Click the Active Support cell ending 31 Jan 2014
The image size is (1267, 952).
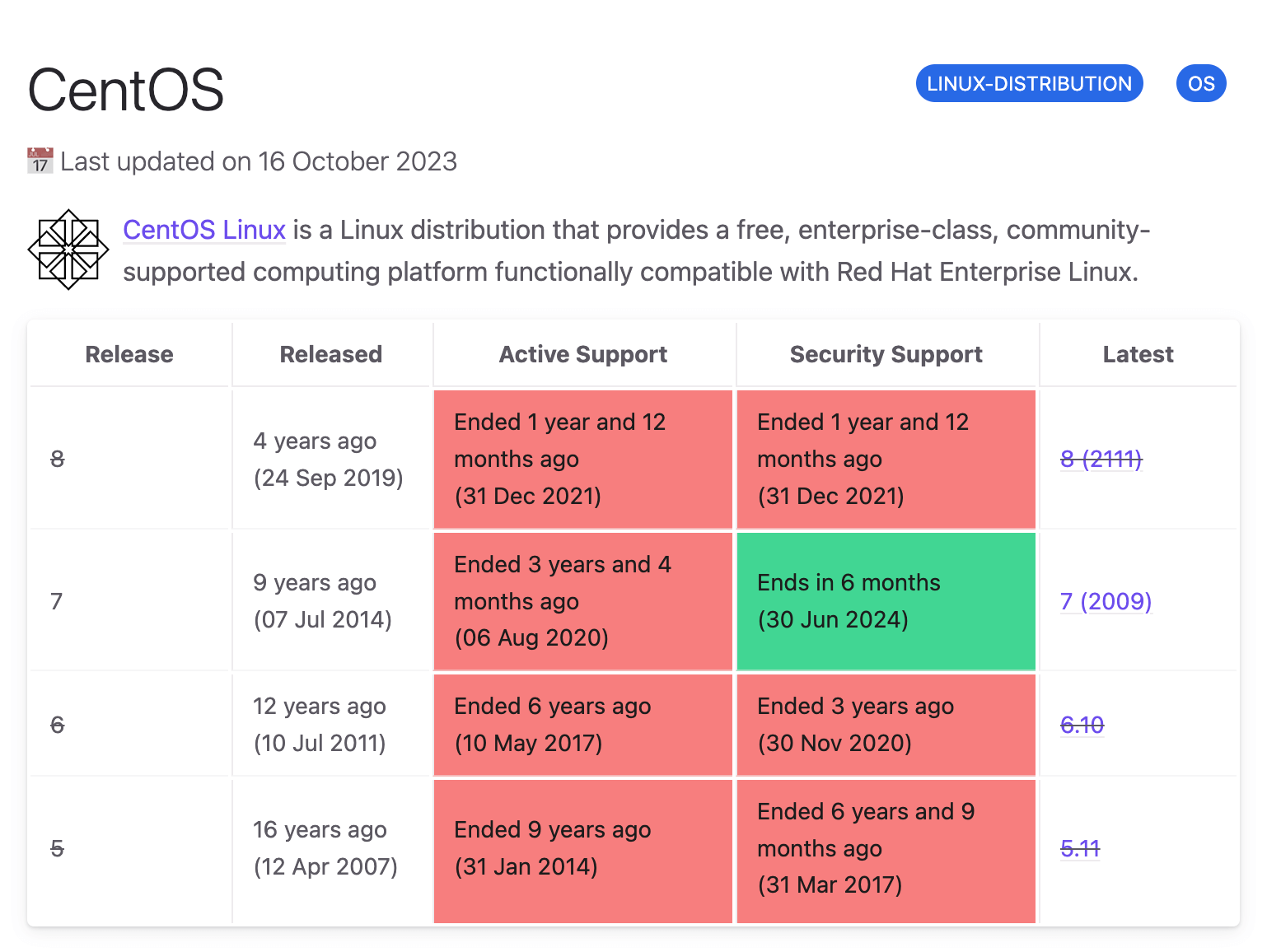click(x=583, y=851)
